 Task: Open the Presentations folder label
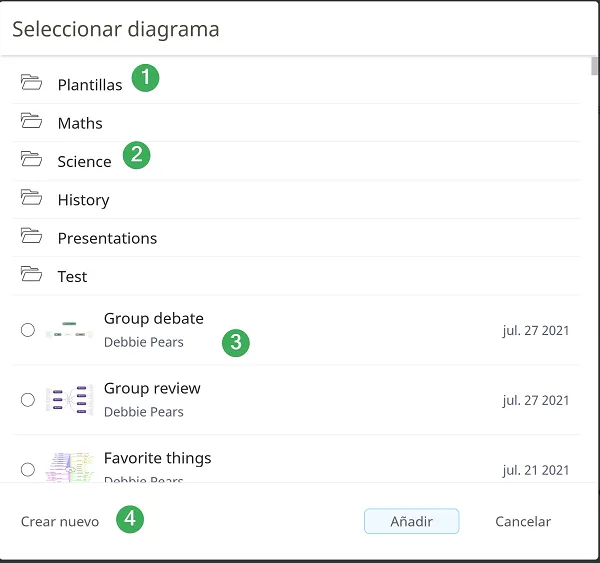[x=107, y=238]
